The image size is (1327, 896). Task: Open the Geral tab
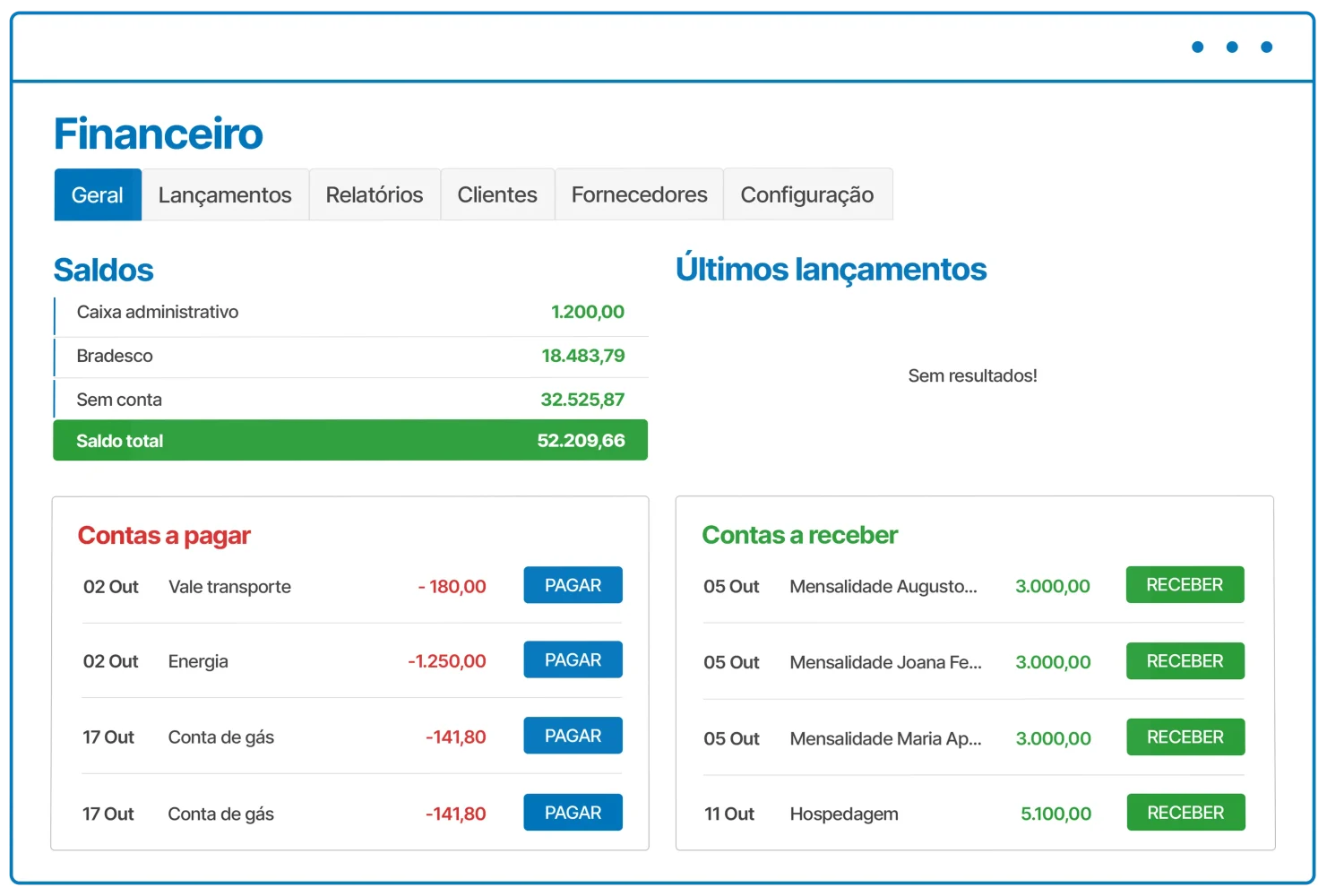coord(98,194)
